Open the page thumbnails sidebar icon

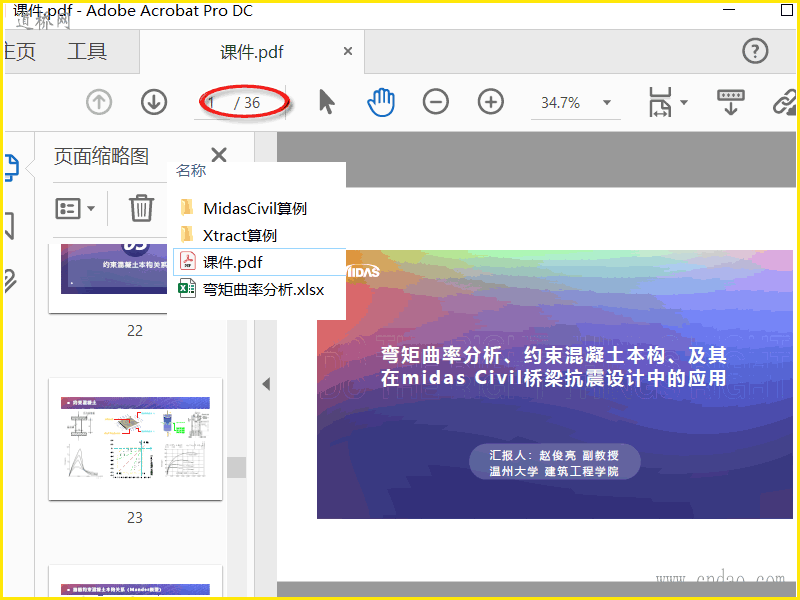pyautogui.click(x=11, y=168)
